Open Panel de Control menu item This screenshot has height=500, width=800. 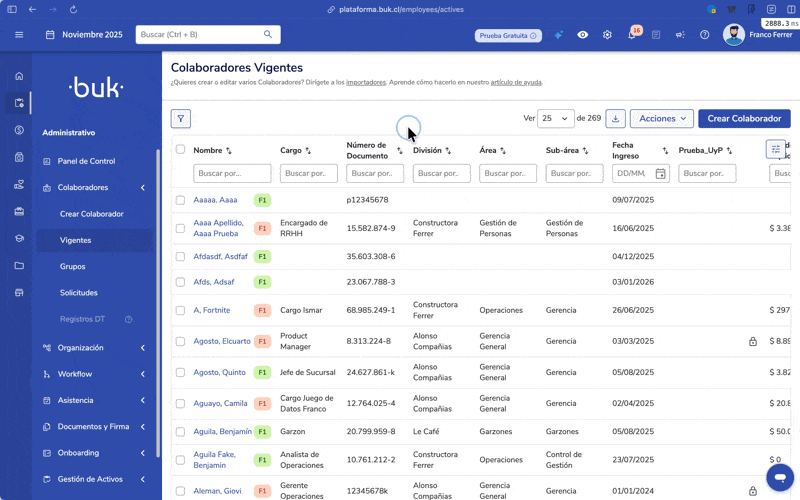[86, 161]
